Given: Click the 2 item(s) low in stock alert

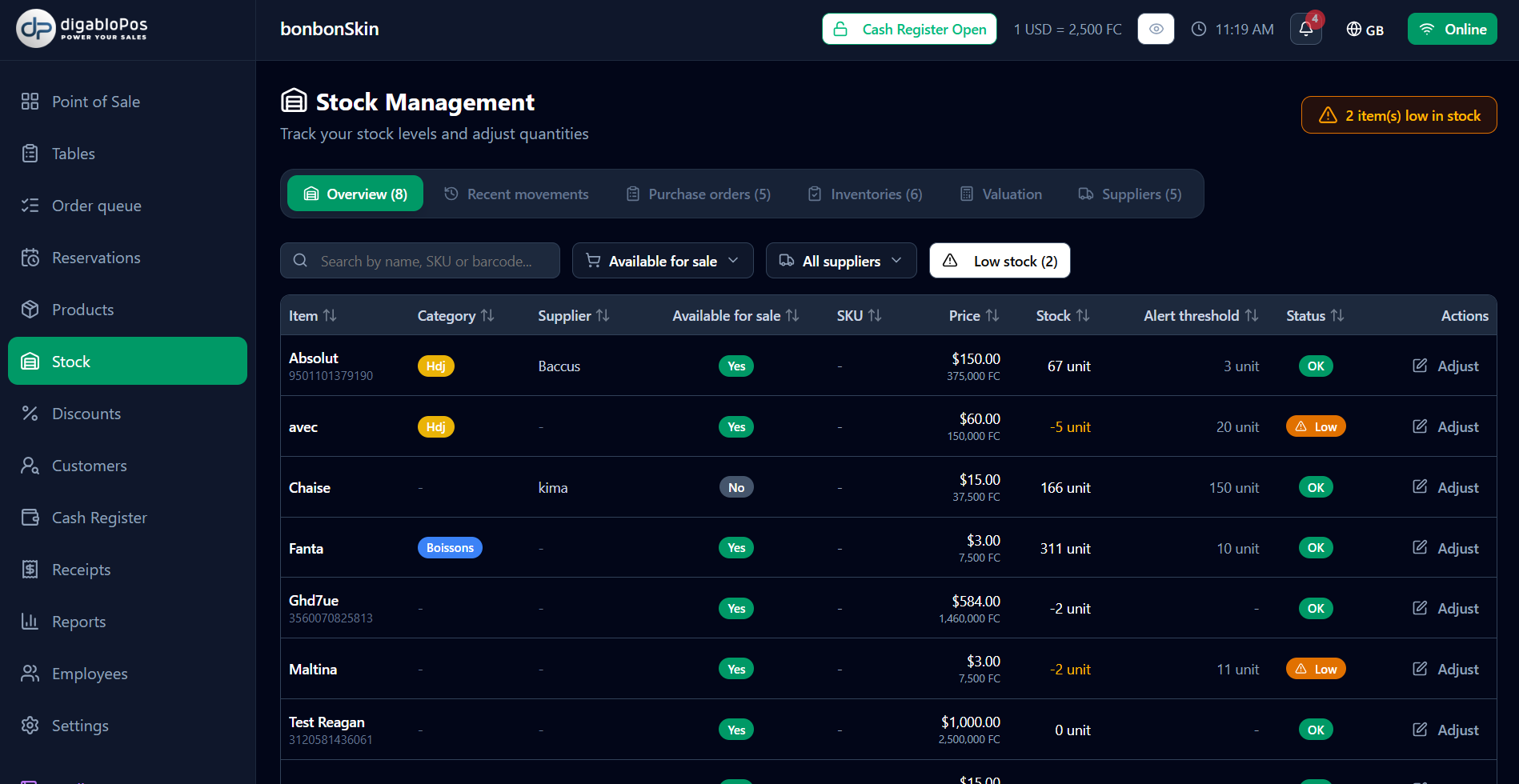Looking at the screenshot, I should 1399,115.
